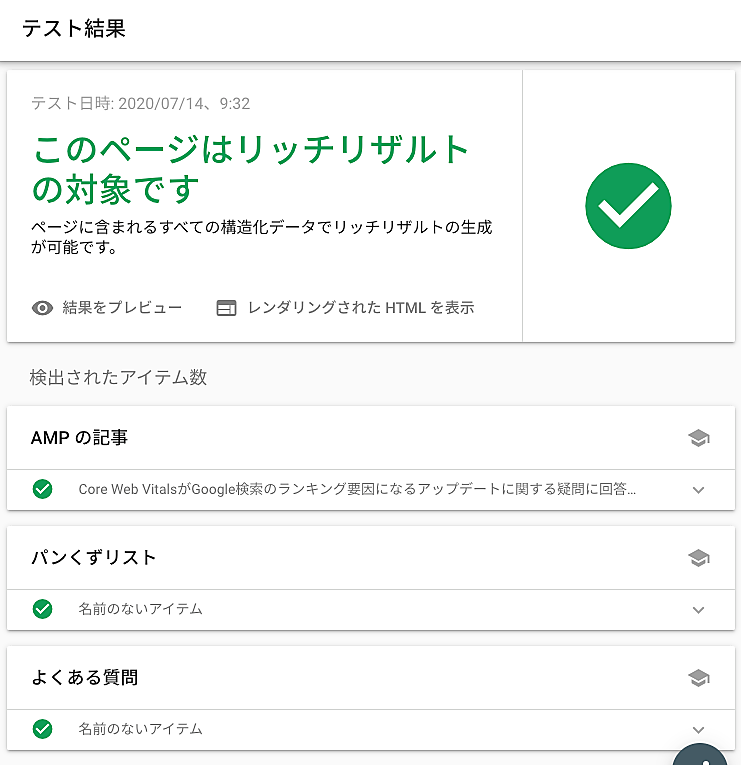This screenshot has width=741, height=765.
Task: Click the 名前のないアイテム text under パンくずリスト
Action: tap(140, 609)
